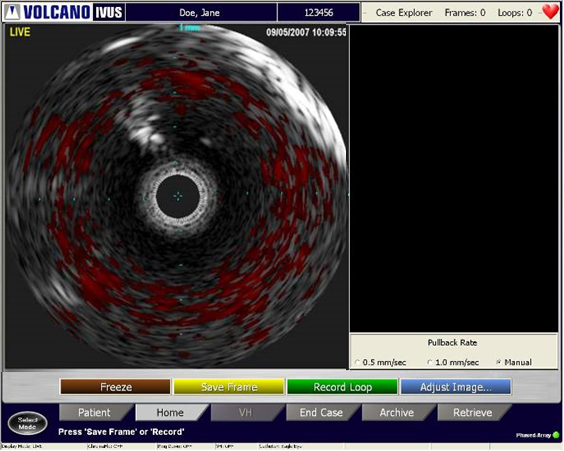
Task: Click the red heart icon
Action: click(550, 12)
